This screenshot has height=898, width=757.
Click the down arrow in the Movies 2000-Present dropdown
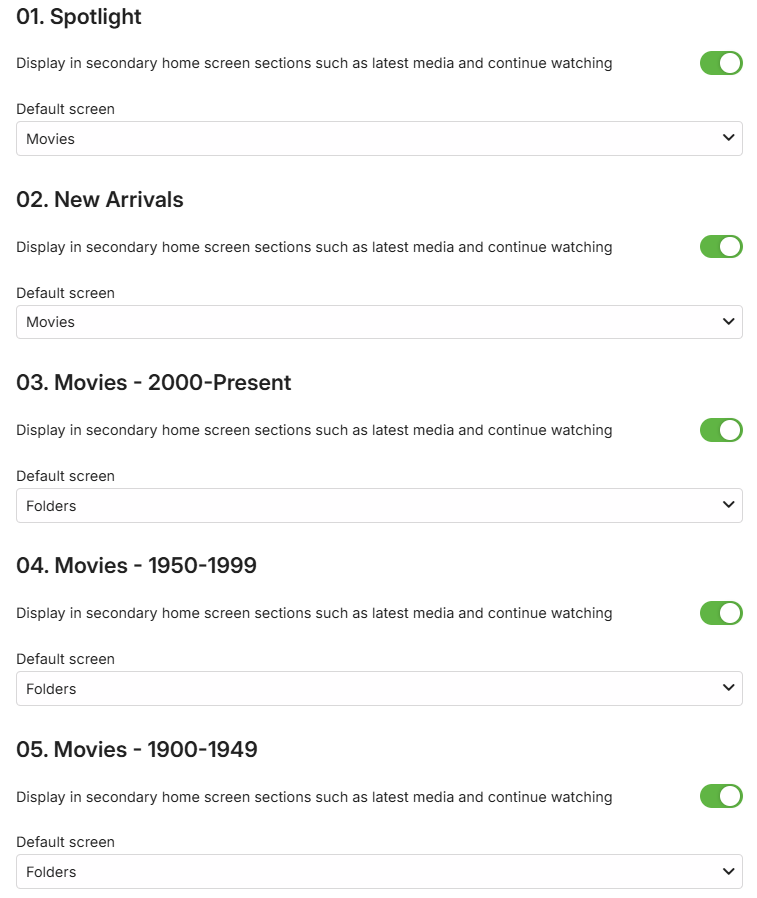pos(728,505)
